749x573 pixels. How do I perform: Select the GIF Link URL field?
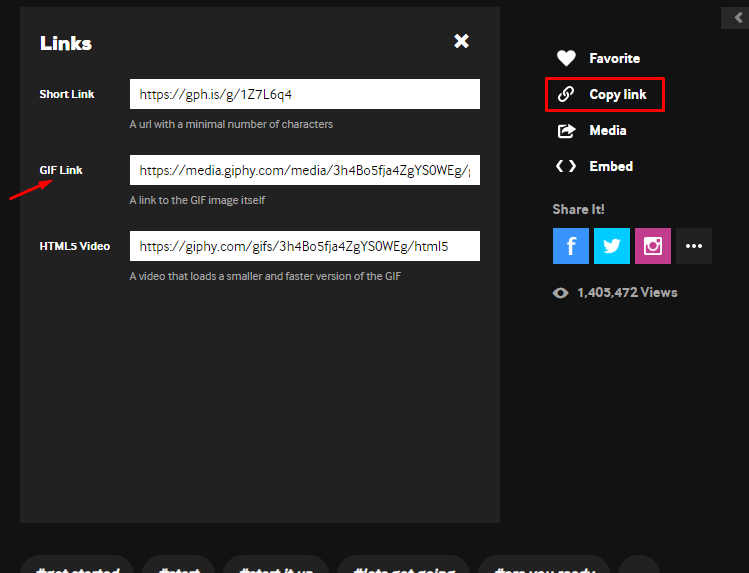[305, 170]
